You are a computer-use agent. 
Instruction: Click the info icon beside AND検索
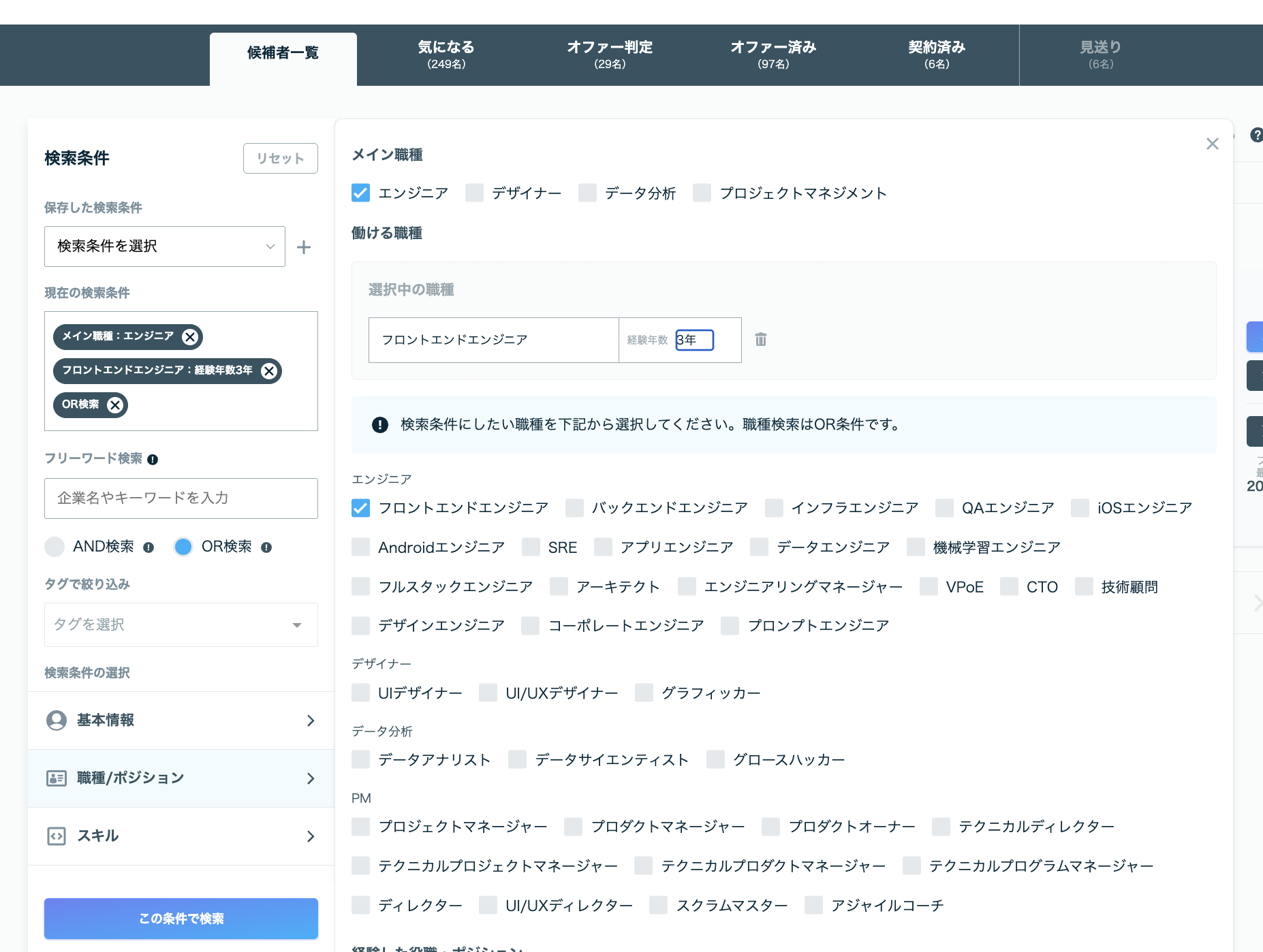pyautogui.click(x=149, y=548)
